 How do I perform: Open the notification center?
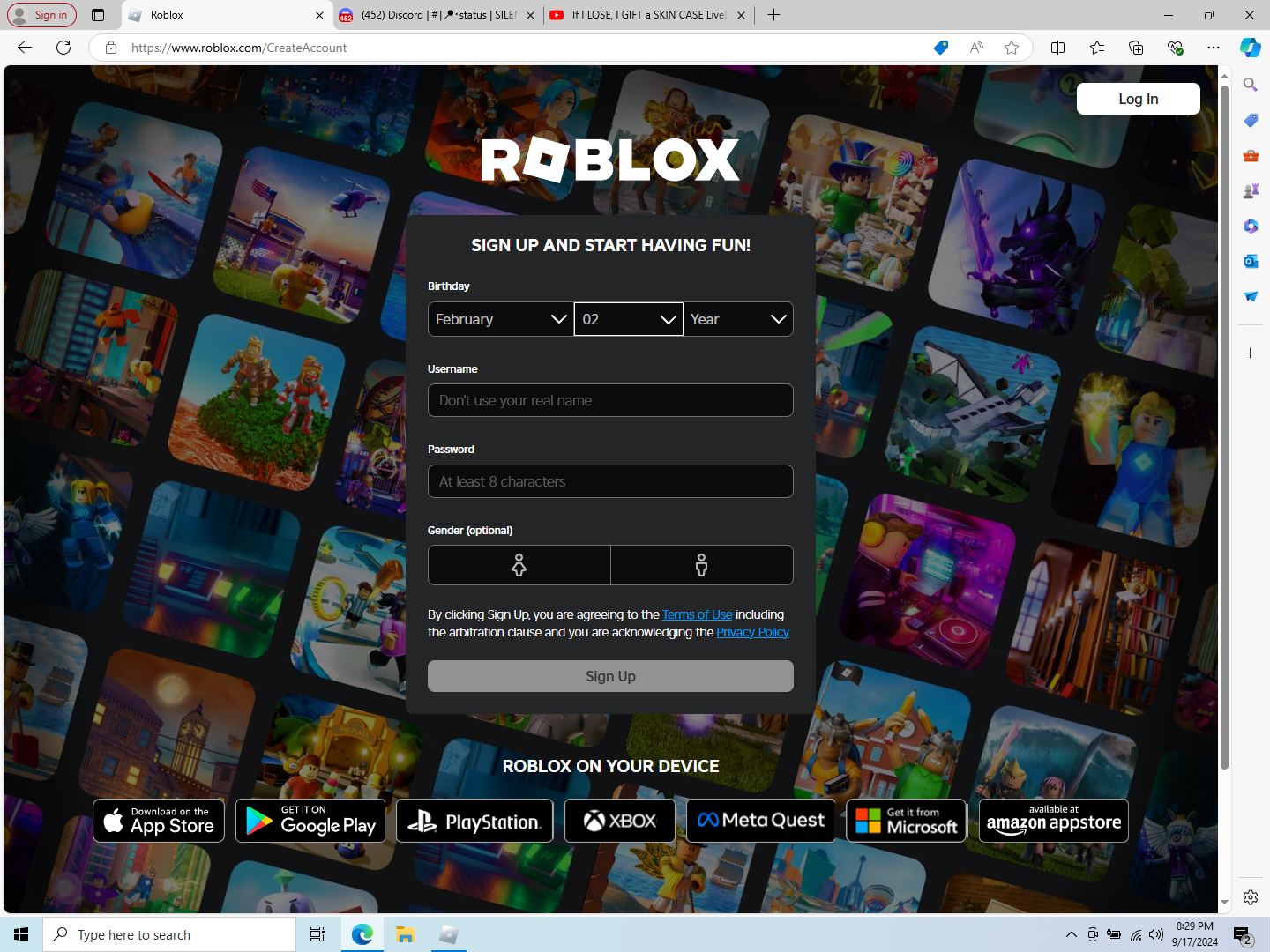click(1242, 935)
